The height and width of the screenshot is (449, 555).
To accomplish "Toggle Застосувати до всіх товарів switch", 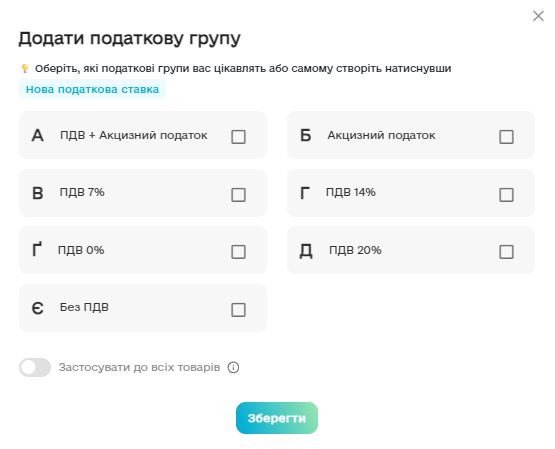I will [35, 367].
